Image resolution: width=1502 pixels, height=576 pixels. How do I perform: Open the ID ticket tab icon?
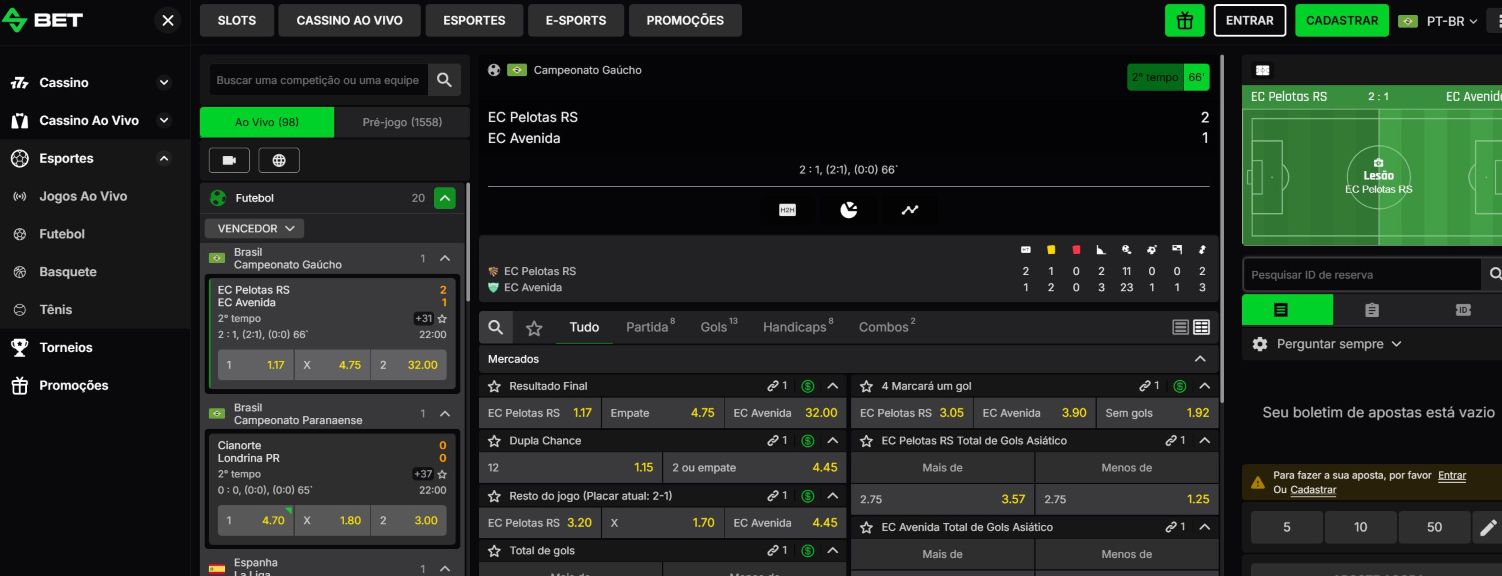1463,310
